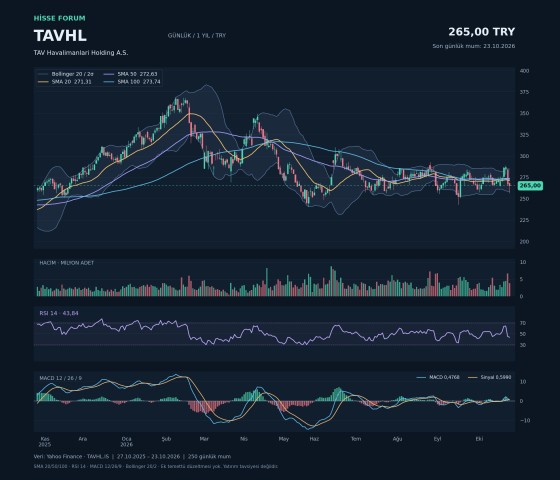Screen dimensions: 560x480
Task: Click the Son günlük mum: 23.10.2026 note
Action: [474, 46]
